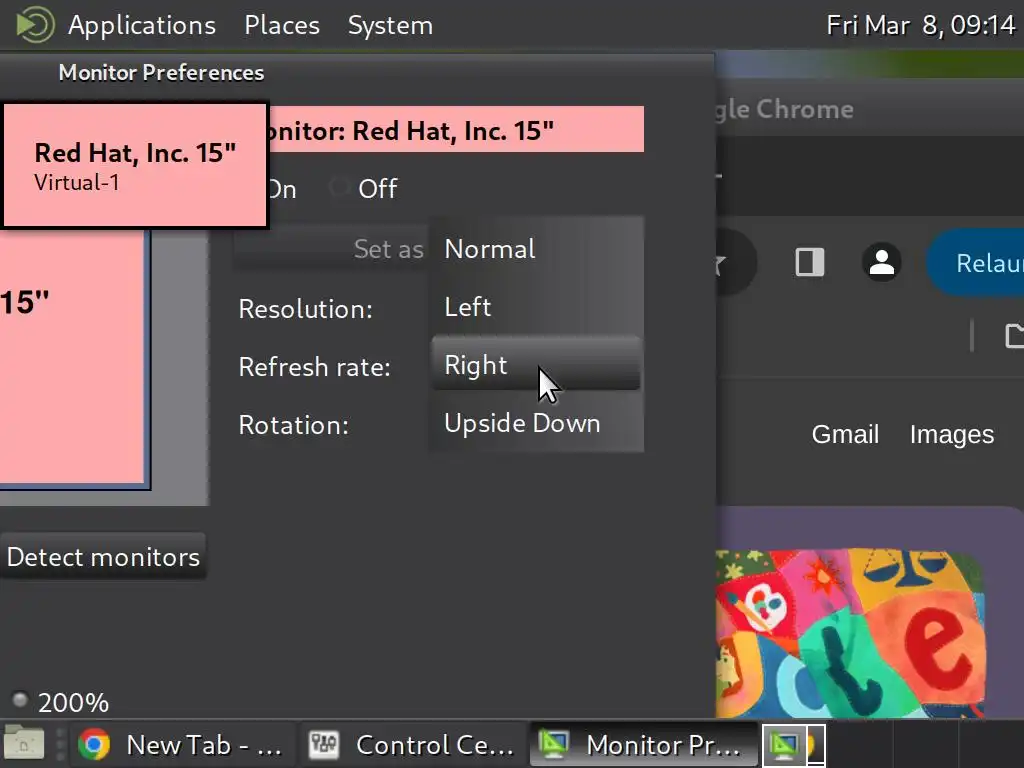Screen dimensions: 1024x768
Task: Click the Google doodle image
Action: [x=850, y=633]
